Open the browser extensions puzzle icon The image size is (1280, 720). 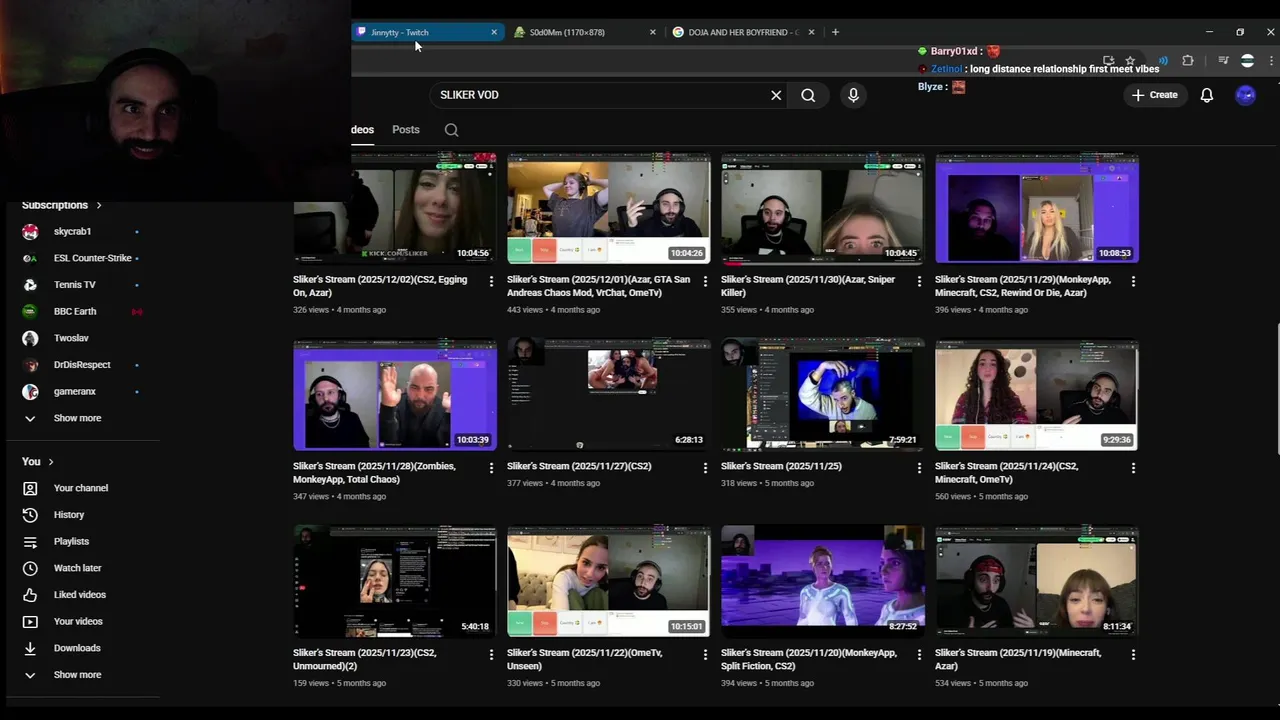pyautogui.click(x=1188, y=61)
